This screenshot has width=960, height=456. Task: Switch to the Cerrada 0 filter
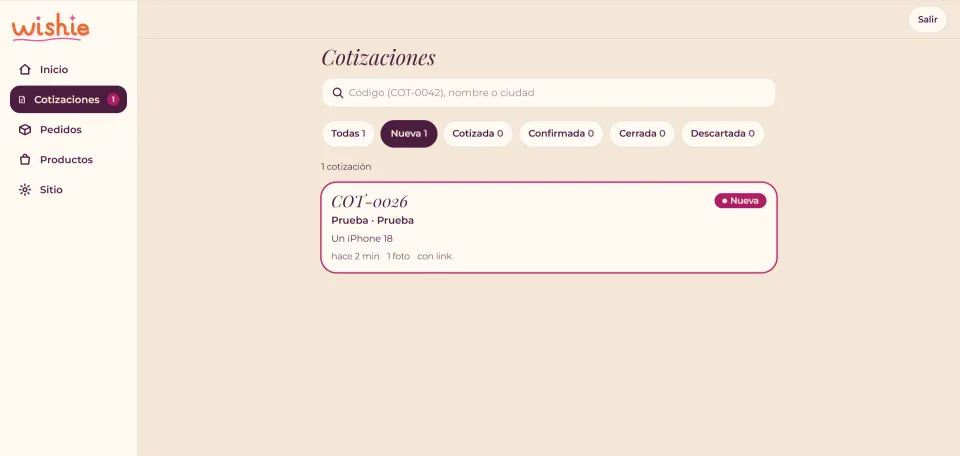coord(642,133)
